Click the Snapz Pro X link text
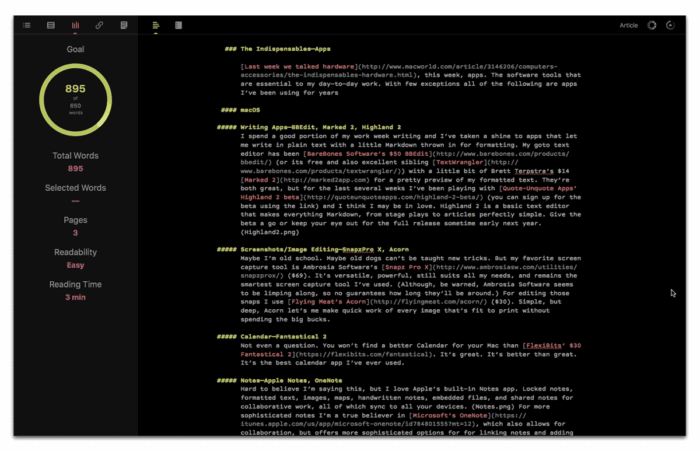This screenshot has width=700, height=451. (x=407, y=267)
